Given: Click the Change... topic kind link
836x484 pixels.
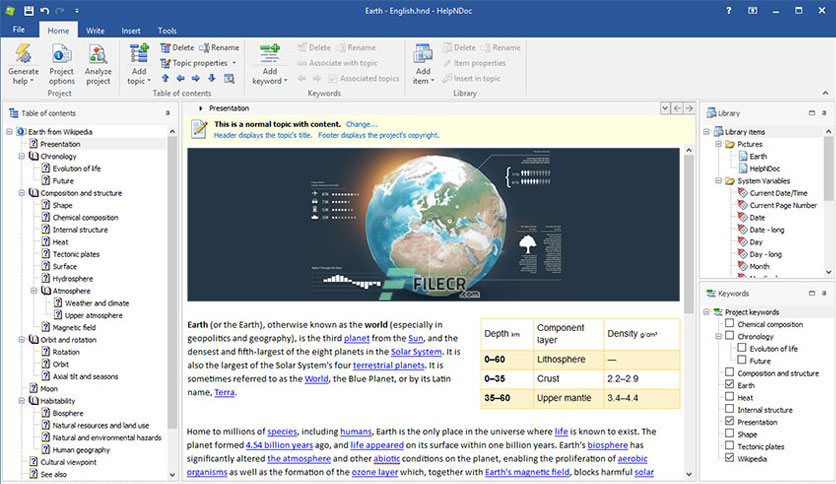Looking at the screenshot, I should (361, 124).
